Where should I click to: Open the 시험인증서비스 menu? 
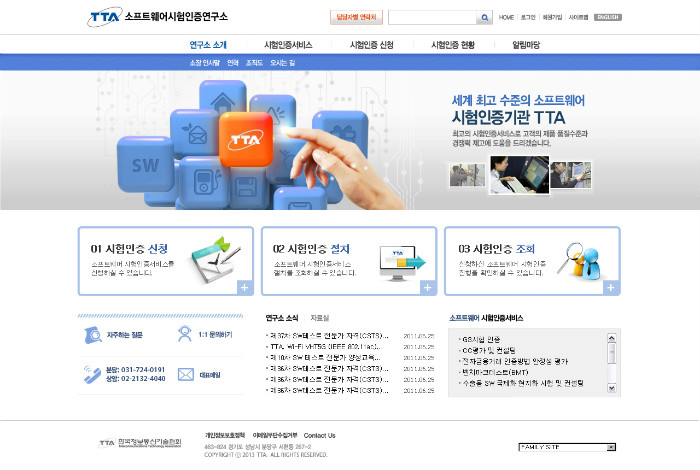click(x=288, y=45)
